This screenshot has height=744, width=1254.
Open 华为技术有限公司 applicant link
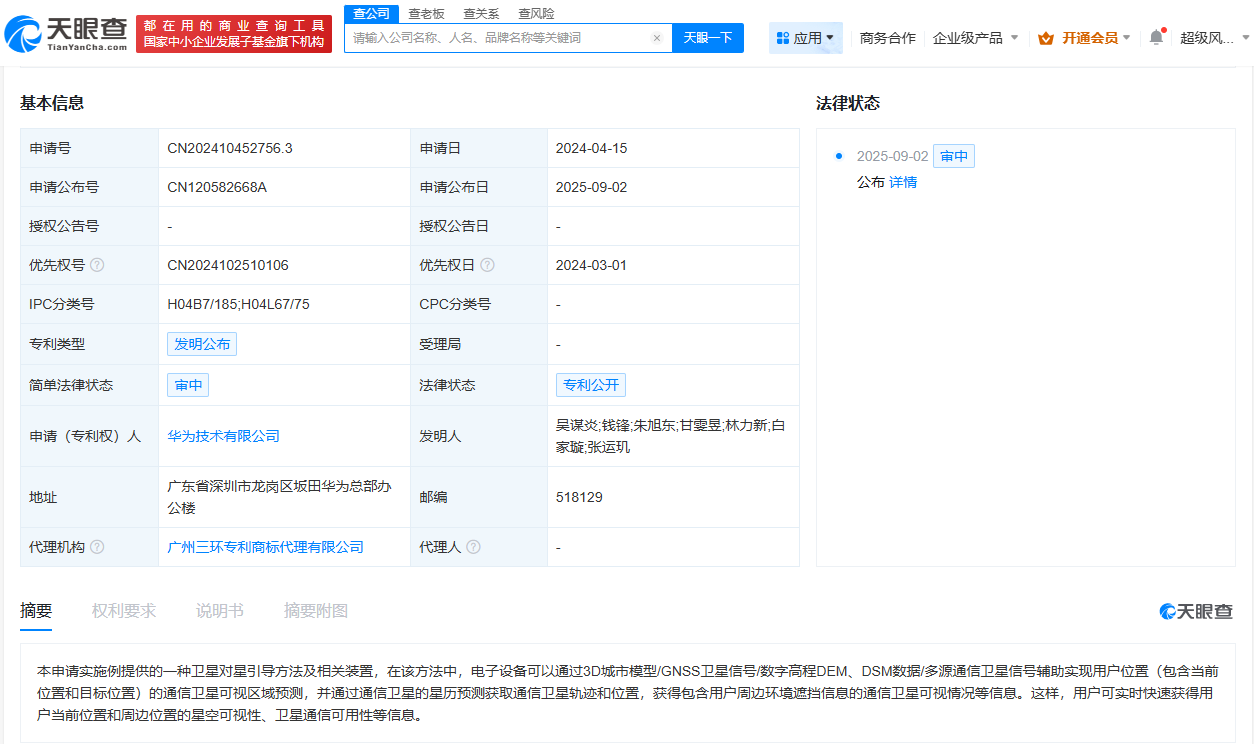tap(224, 436)
